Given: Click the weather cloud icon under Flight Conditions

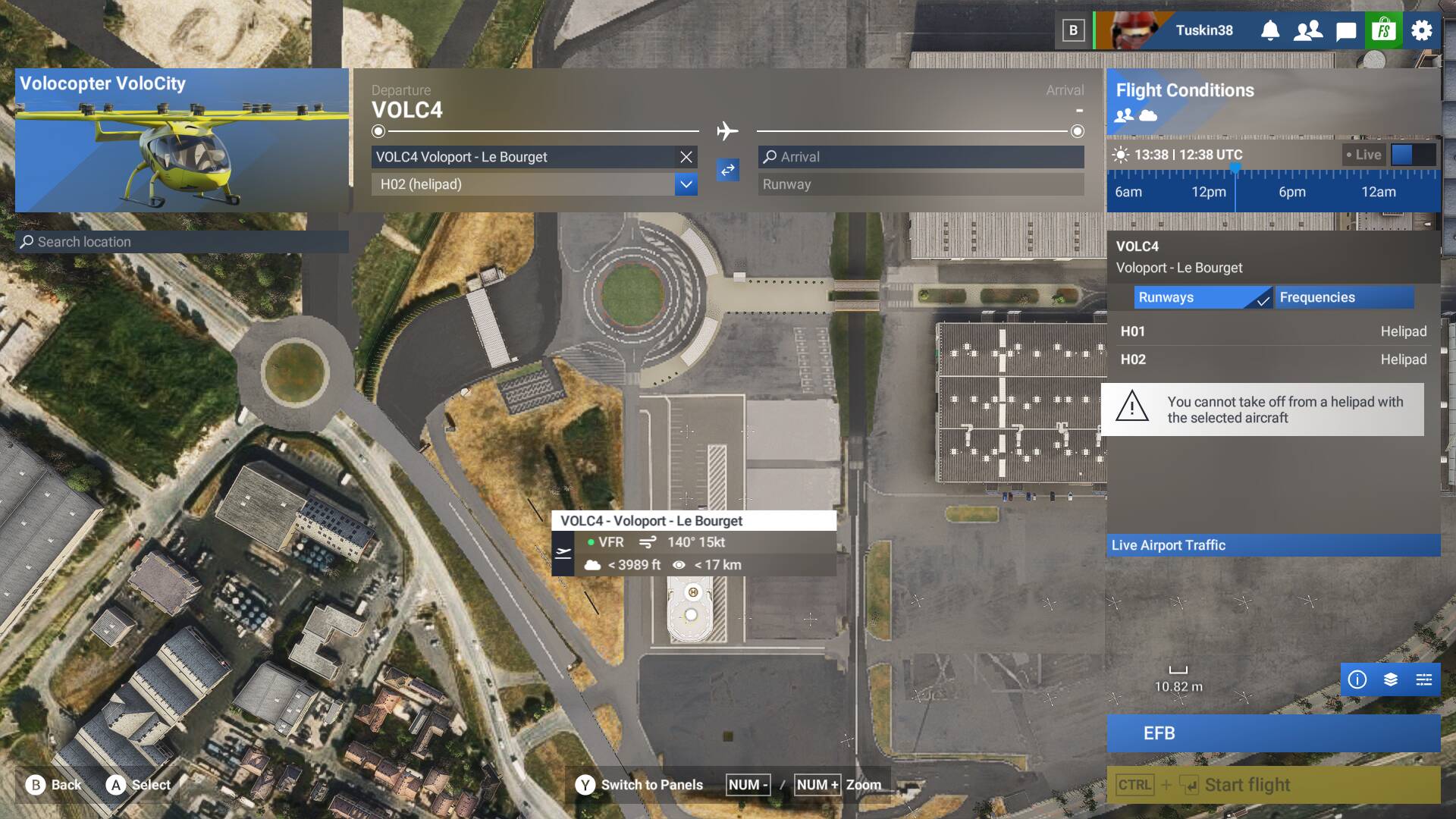Looking at the screenshot, I should pos(1149,115).
